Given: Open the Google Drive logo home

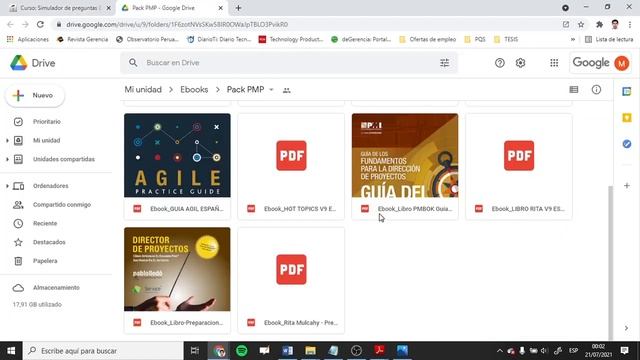Looking at the screenshot, I should [x=33, y=63].
